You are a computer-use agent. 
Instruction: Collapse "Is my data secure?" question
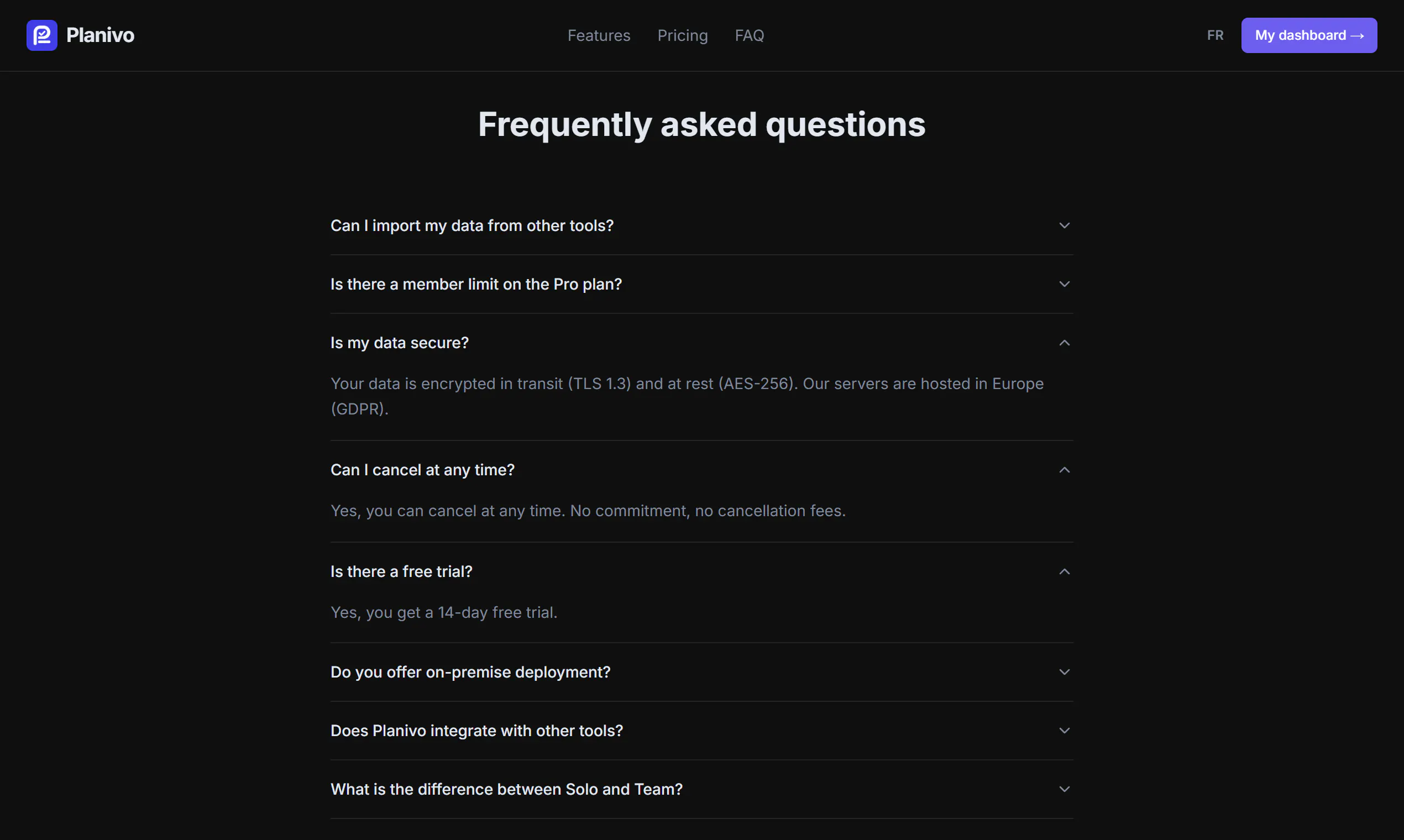(x=701, y=343)
